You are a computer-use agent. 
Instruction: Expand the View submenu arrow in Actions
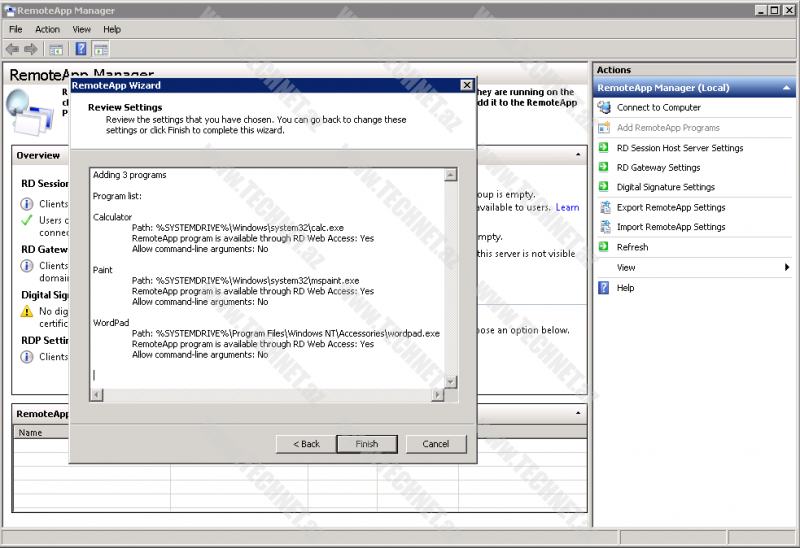[x=787, y=268]
